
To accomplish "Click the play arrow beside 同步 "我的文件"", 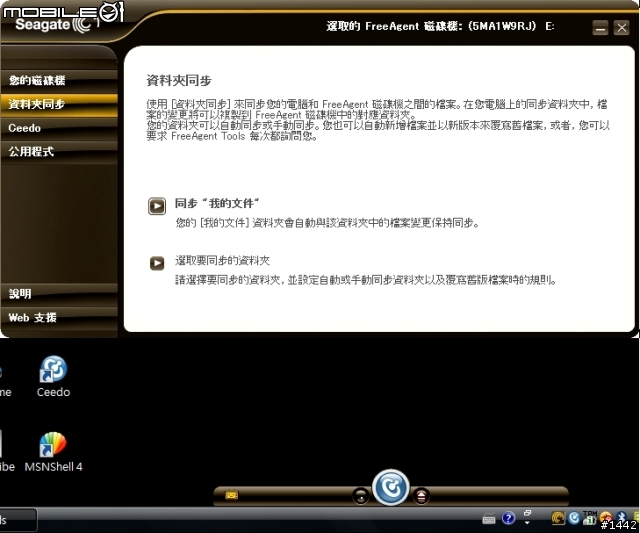I will [x=157, y=206].
